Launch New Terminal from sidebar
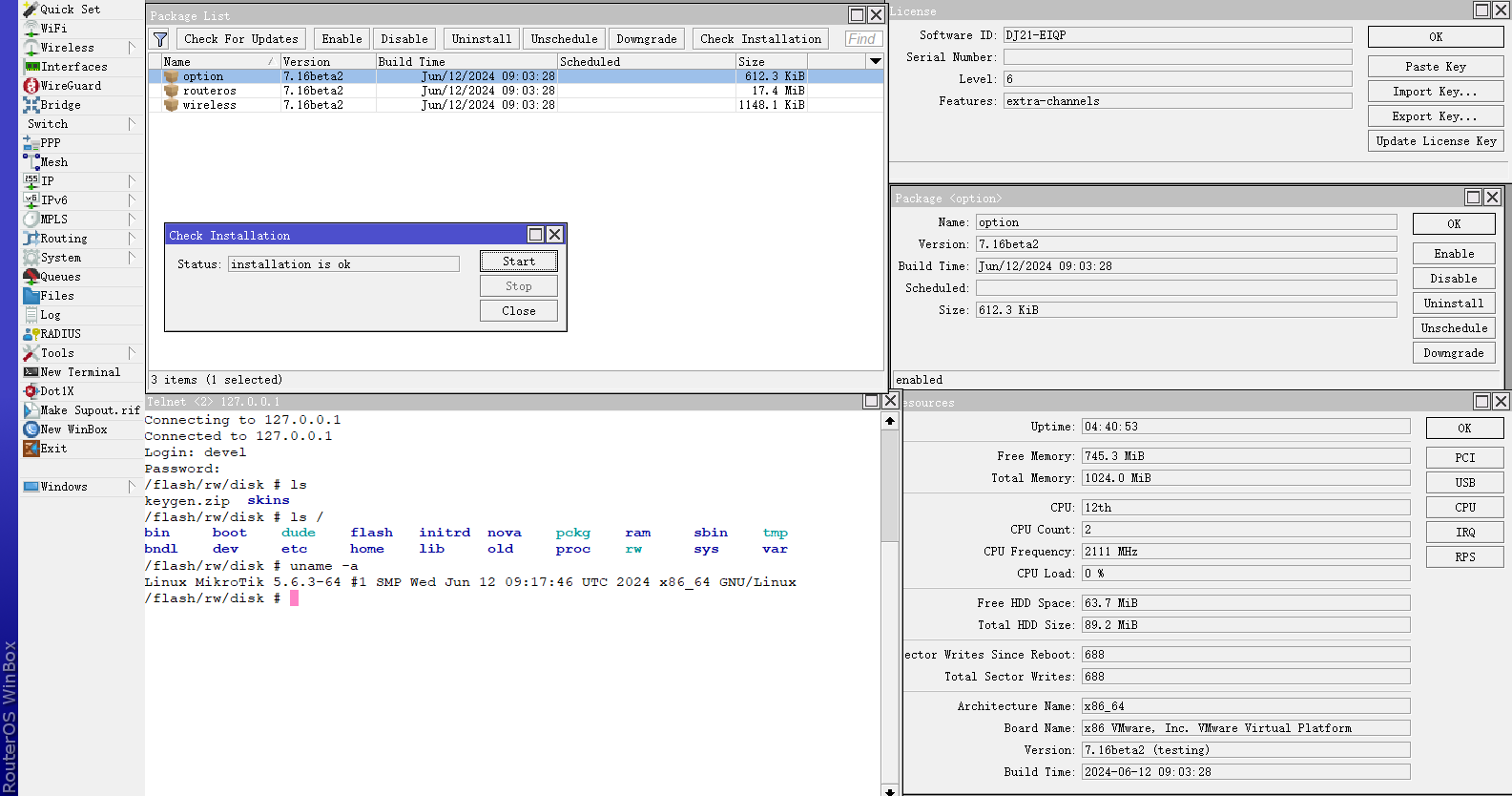 pos(79,372)
